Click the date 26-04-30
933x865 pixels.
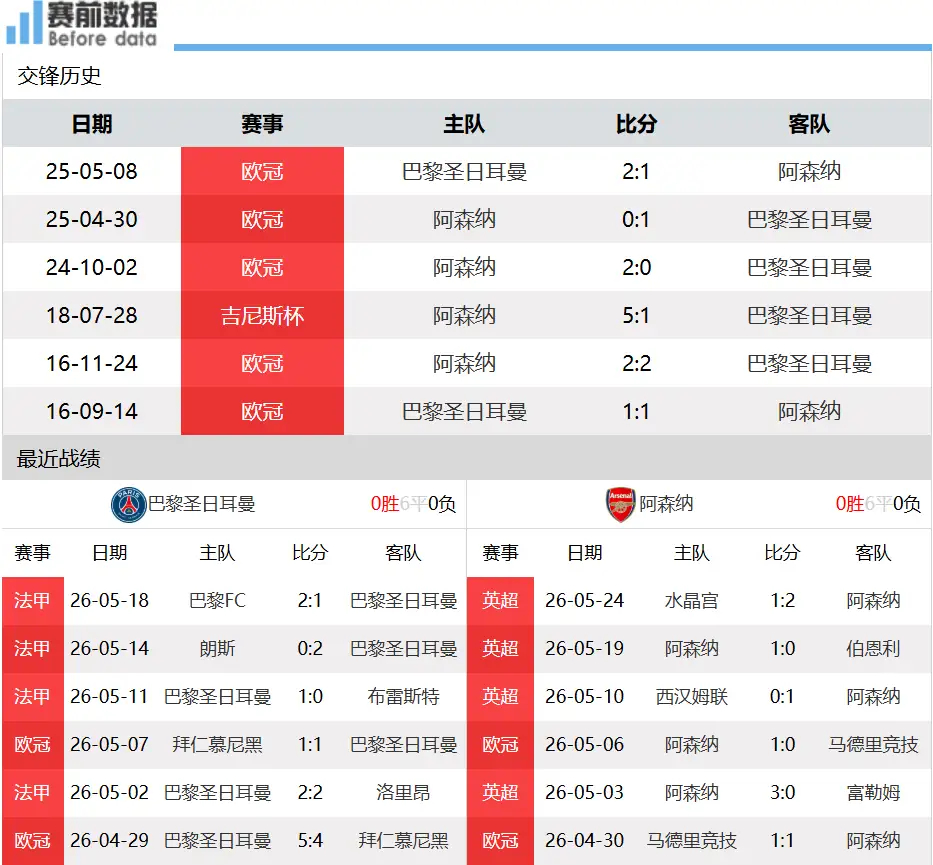584,841
